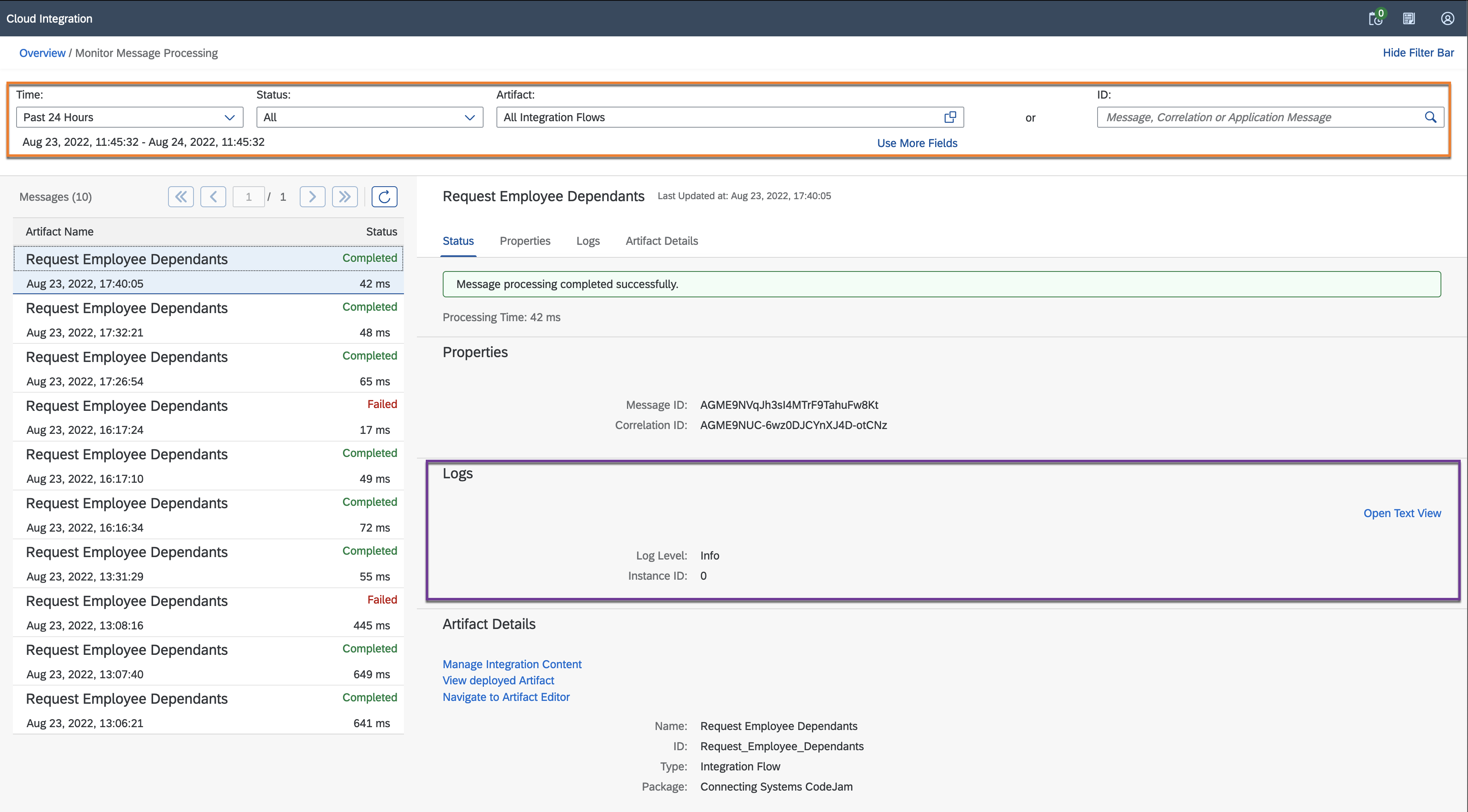Click Manage Integration Content link

click(x=512, y=663)
